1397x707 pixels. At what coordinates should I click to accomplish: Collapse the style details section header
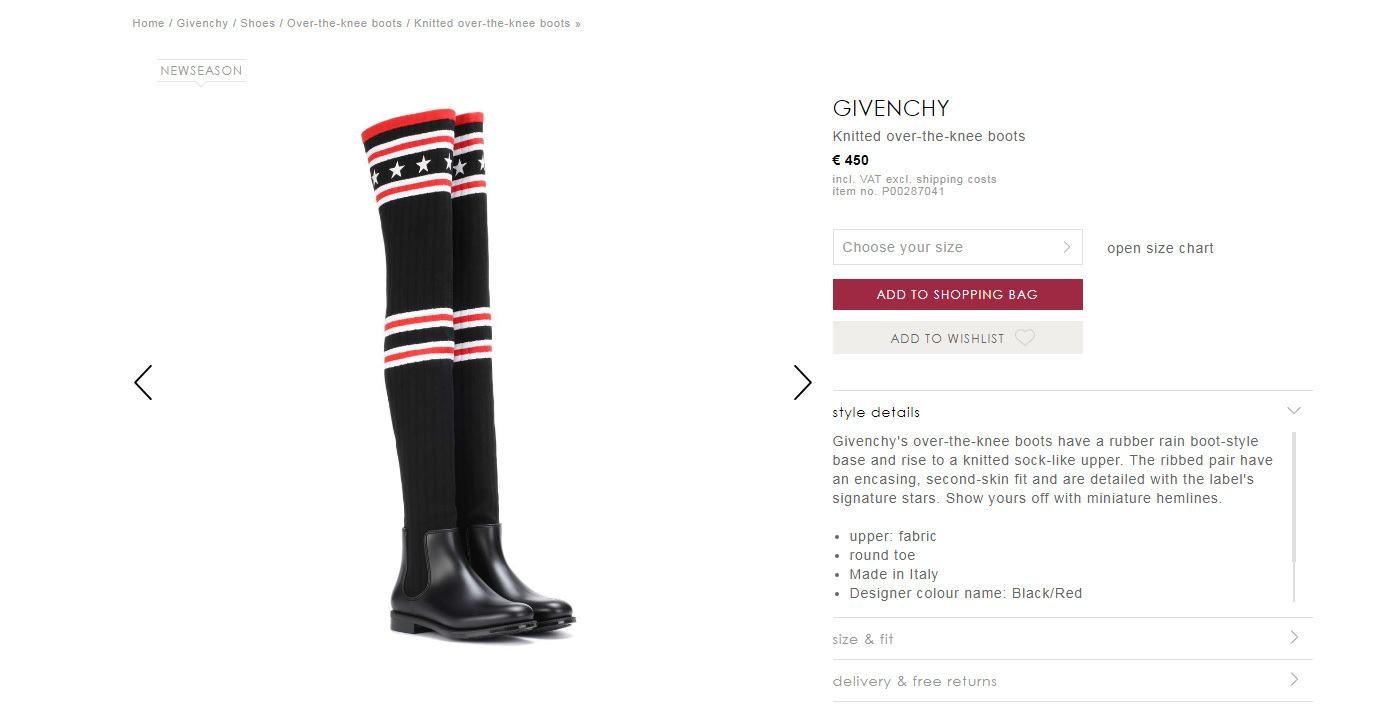1072,411
